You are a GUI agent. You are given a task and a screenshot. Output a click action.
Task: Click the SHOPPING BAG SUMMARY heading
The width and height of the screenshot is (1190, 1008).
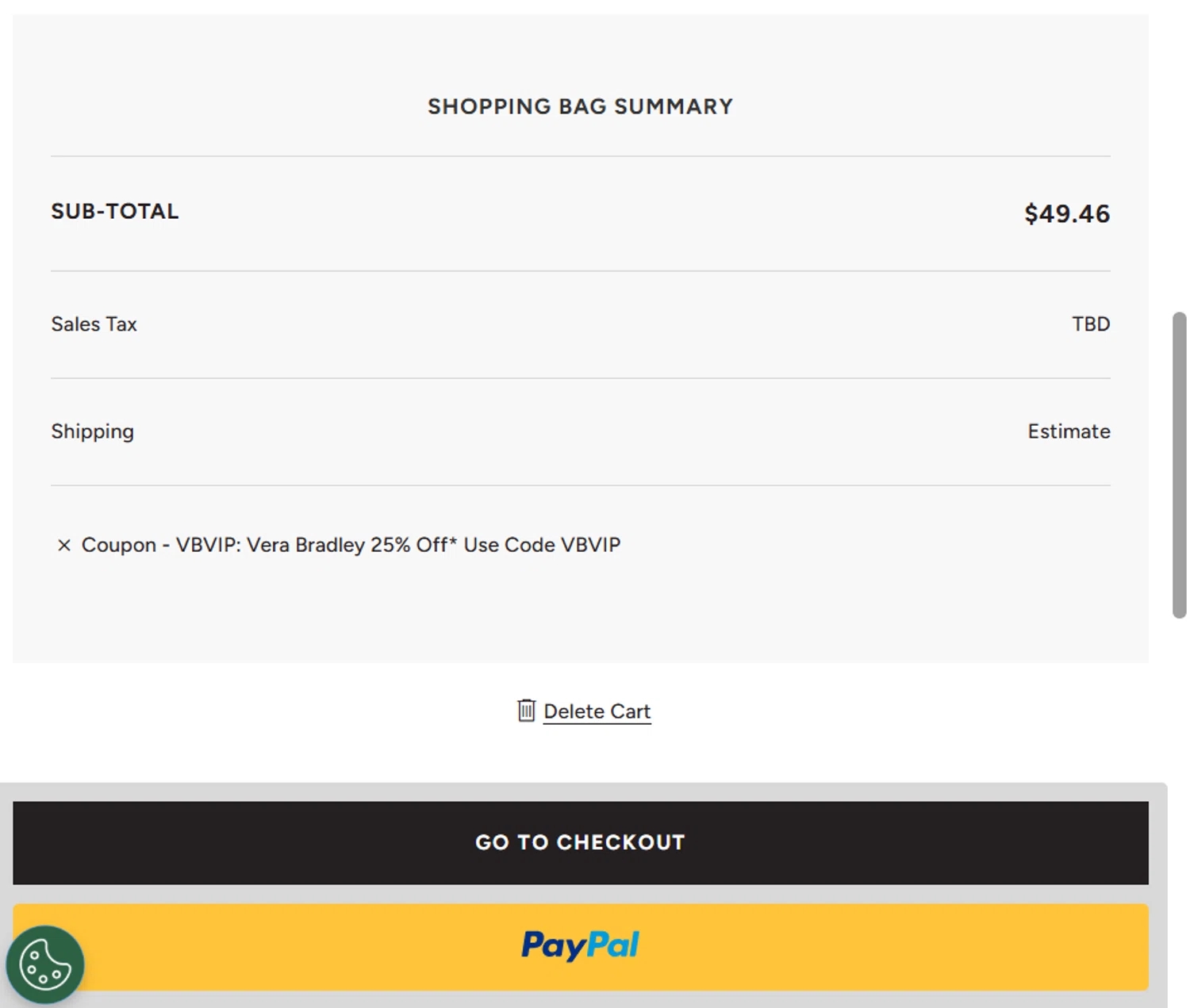(x=580, y=106)
